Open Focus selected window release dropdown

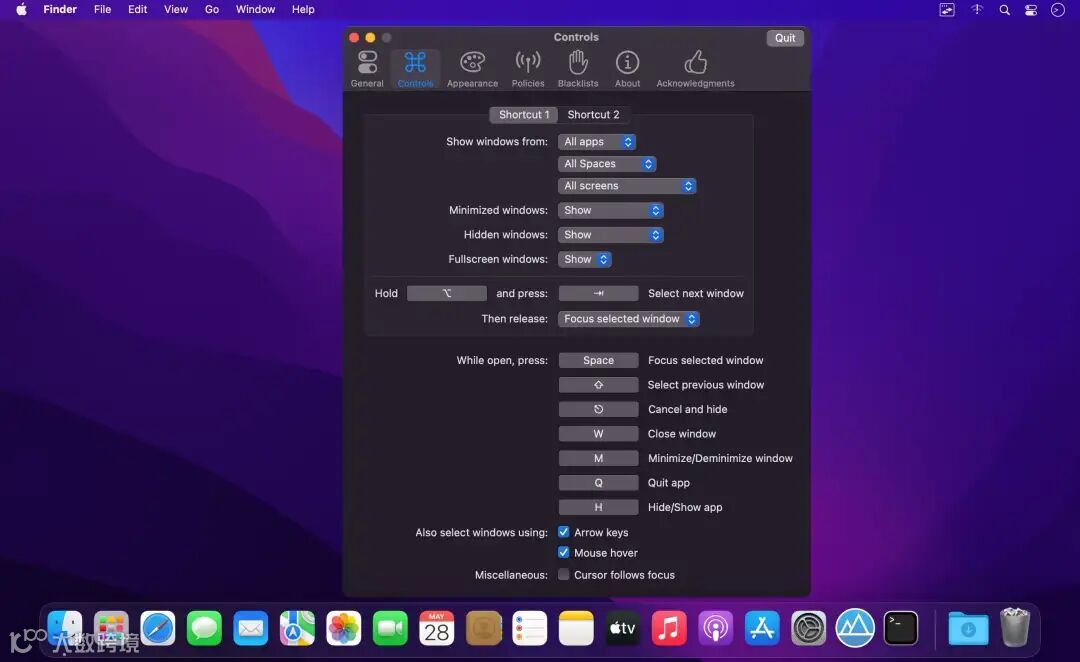[x=628, y=319]
